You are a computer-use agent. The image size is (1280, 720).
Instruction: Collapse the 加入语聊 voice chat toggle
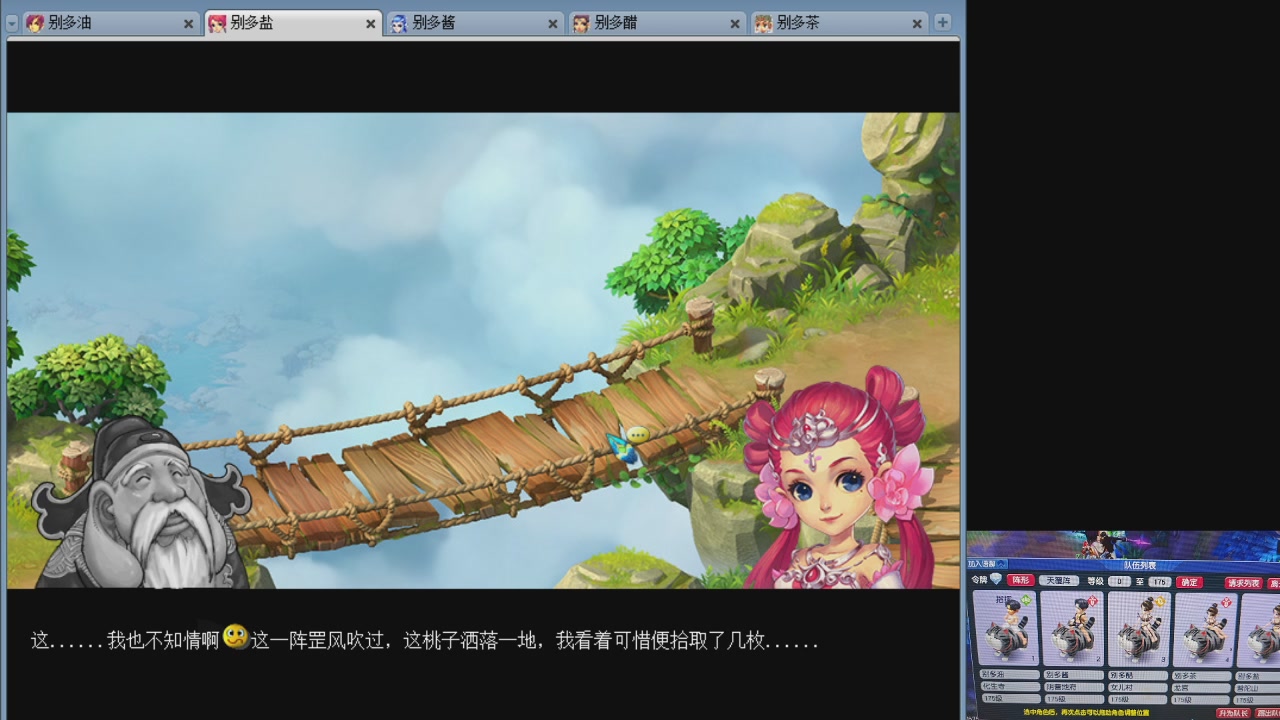(987, 564)
